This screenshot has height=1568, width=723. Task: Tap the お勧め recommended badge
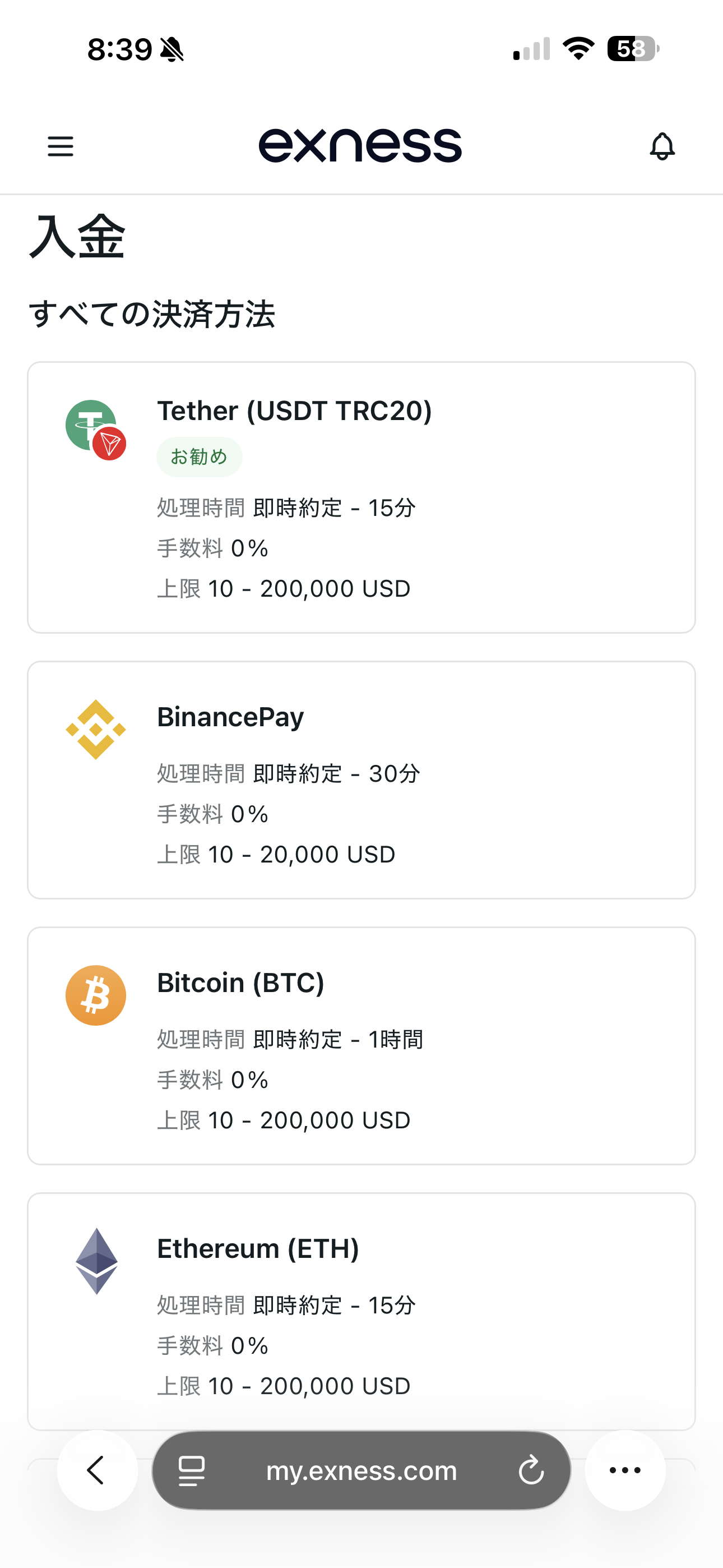199,456
